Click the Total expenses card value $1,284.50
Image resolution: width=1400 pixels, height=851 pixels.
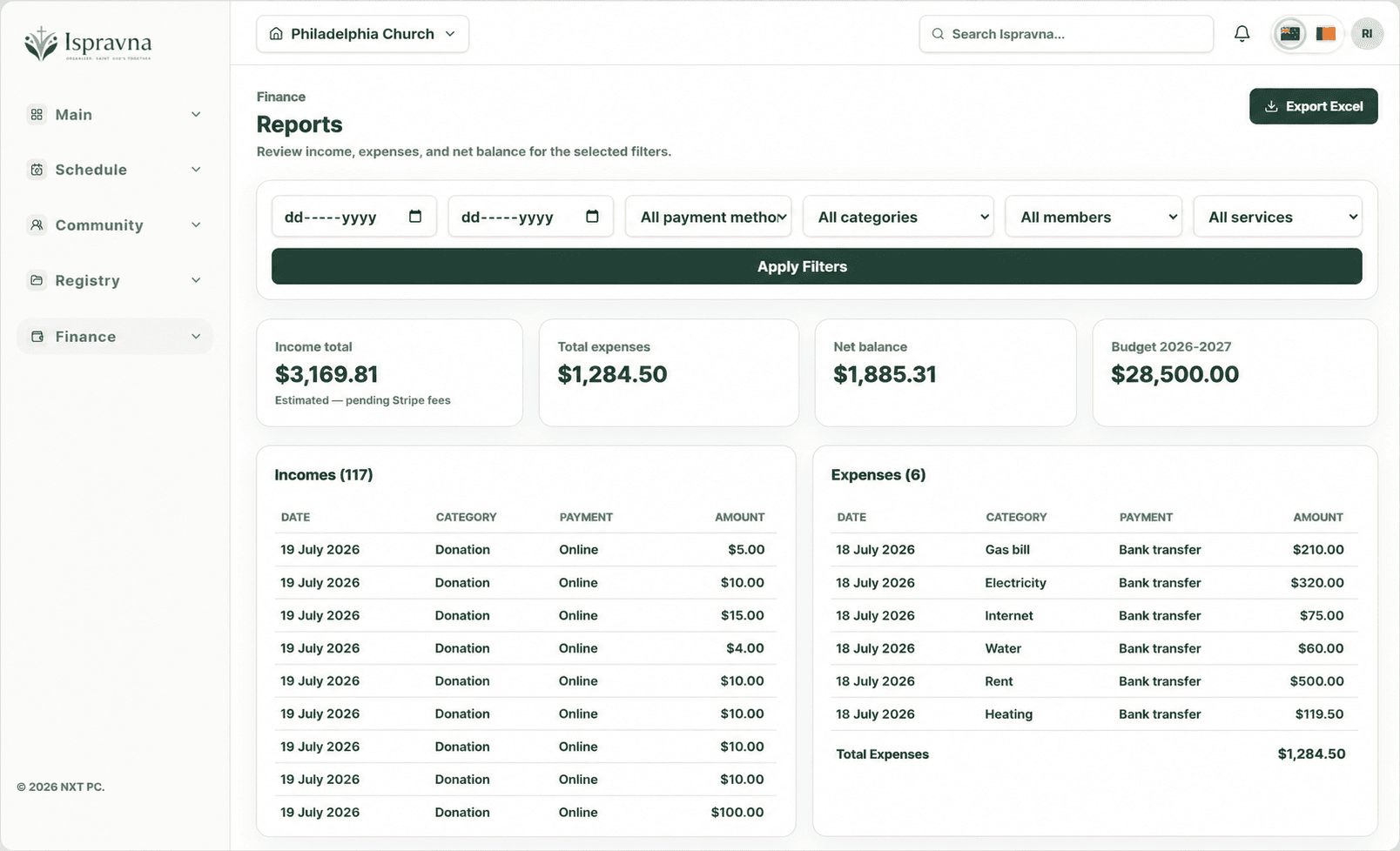point(612,374)
